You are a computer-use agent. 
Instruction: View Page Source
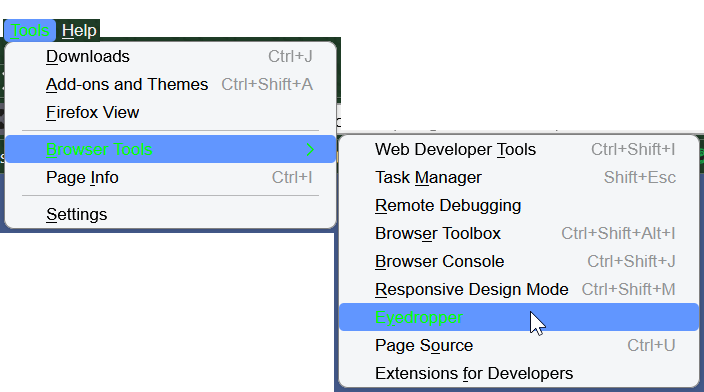[519, 345]
